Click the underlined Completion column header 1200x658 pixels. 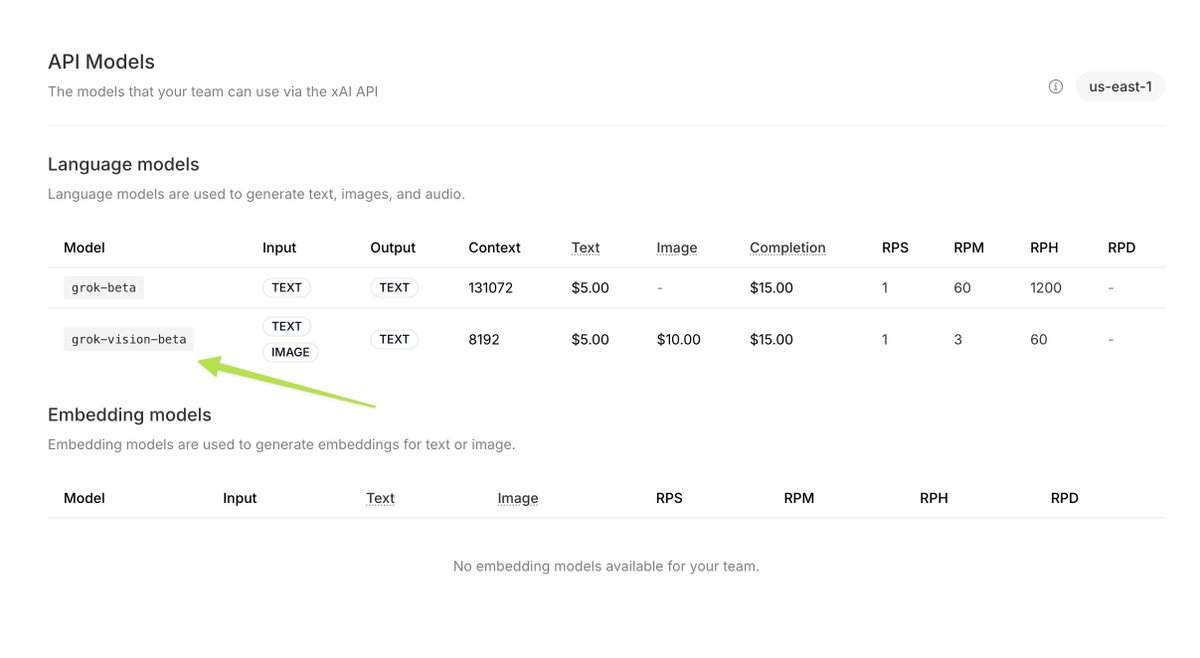(788, 248)
